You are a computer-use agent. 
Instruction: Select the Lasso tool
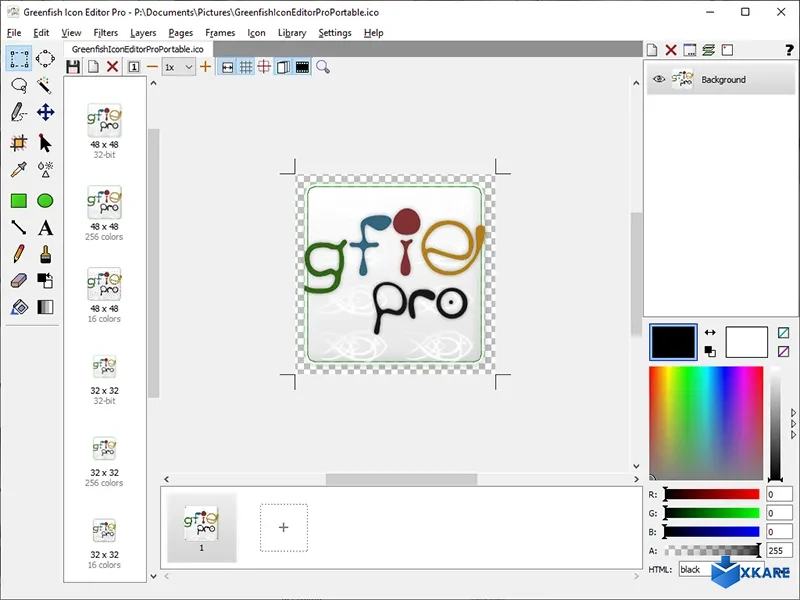point(19,85)
